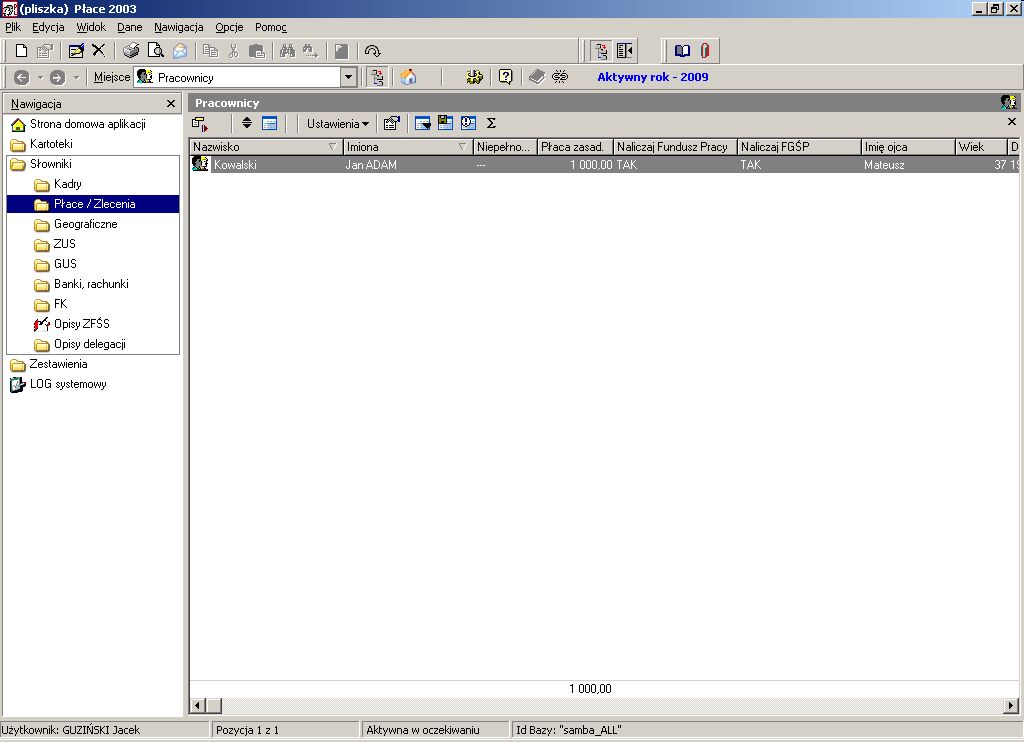Click the Sigma summation icon
The height and width of the screenshot is (742, 1024).
point(492,123)
